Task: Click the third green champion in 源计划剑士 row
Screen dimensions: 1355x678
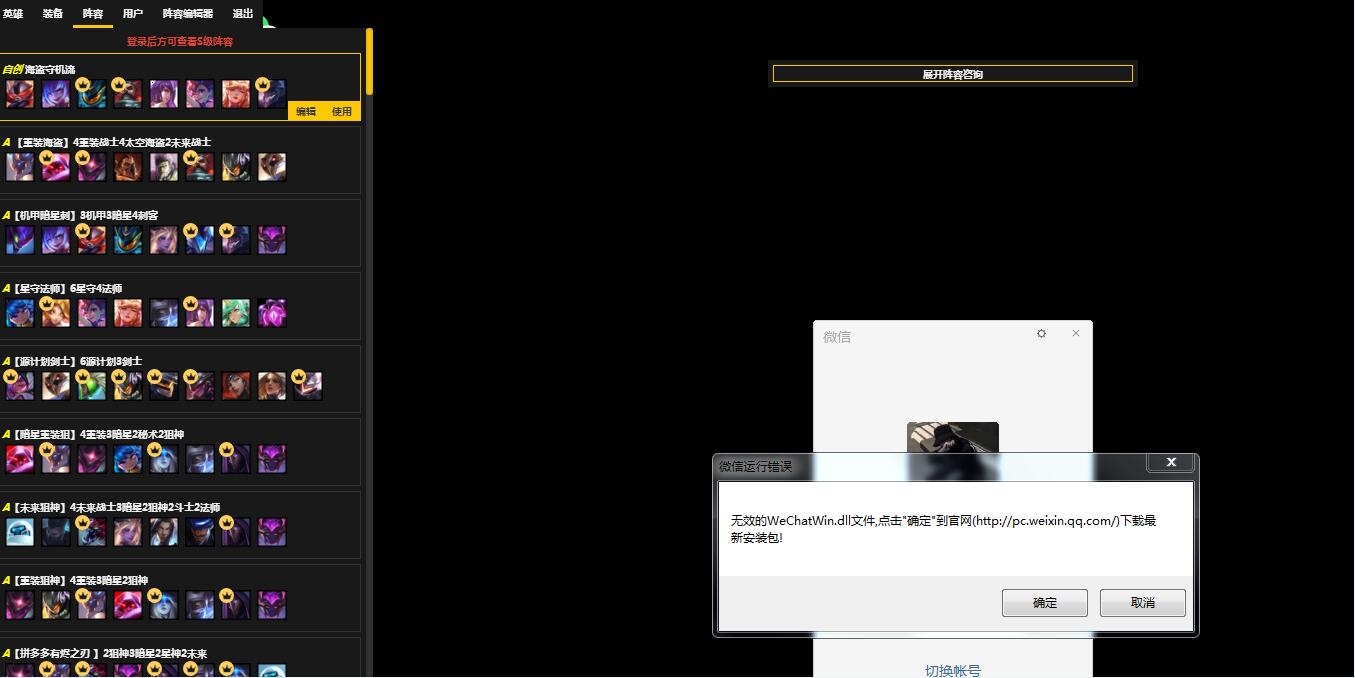Action: [92, 386]
